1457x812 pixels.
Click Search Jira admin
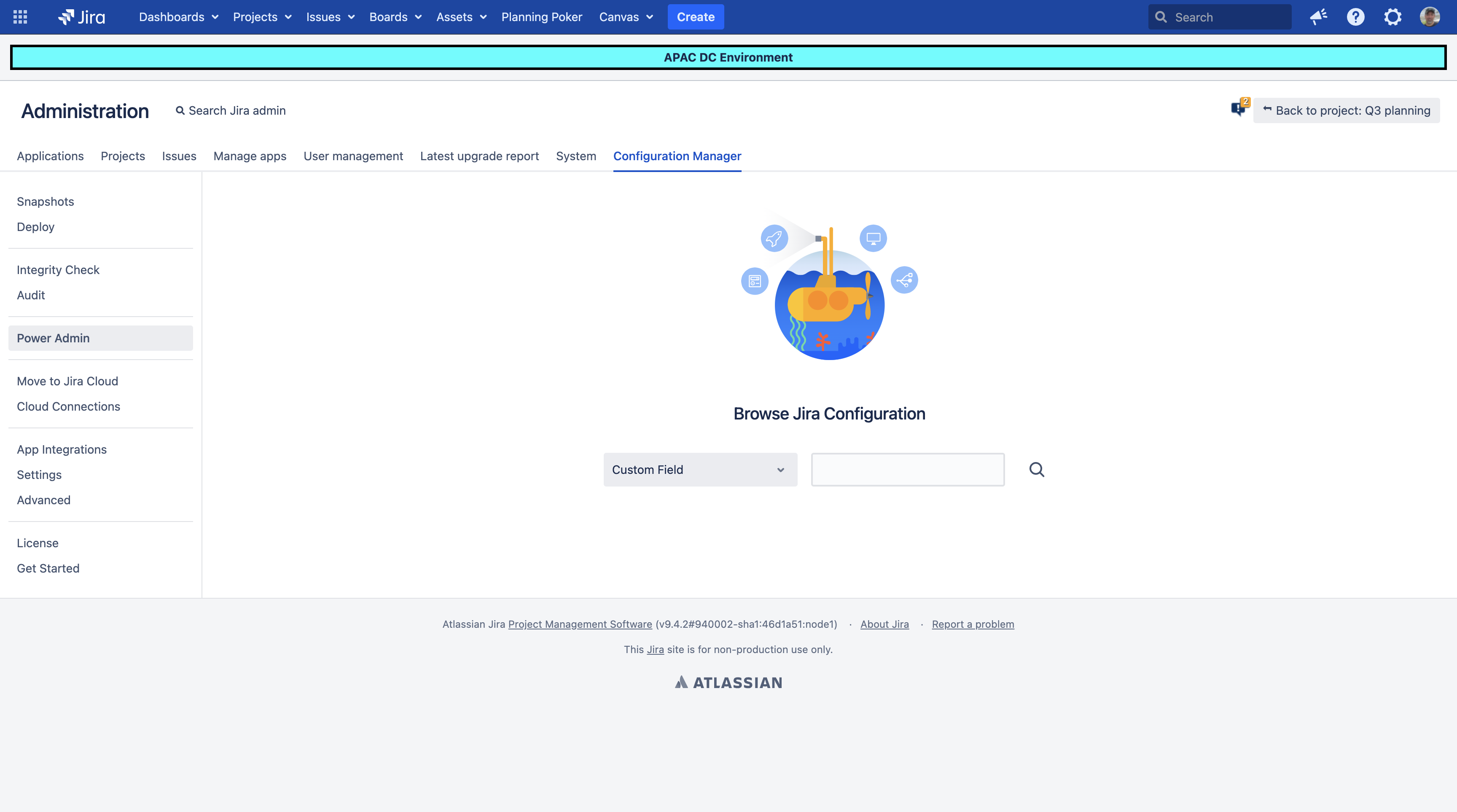(231, 111)
